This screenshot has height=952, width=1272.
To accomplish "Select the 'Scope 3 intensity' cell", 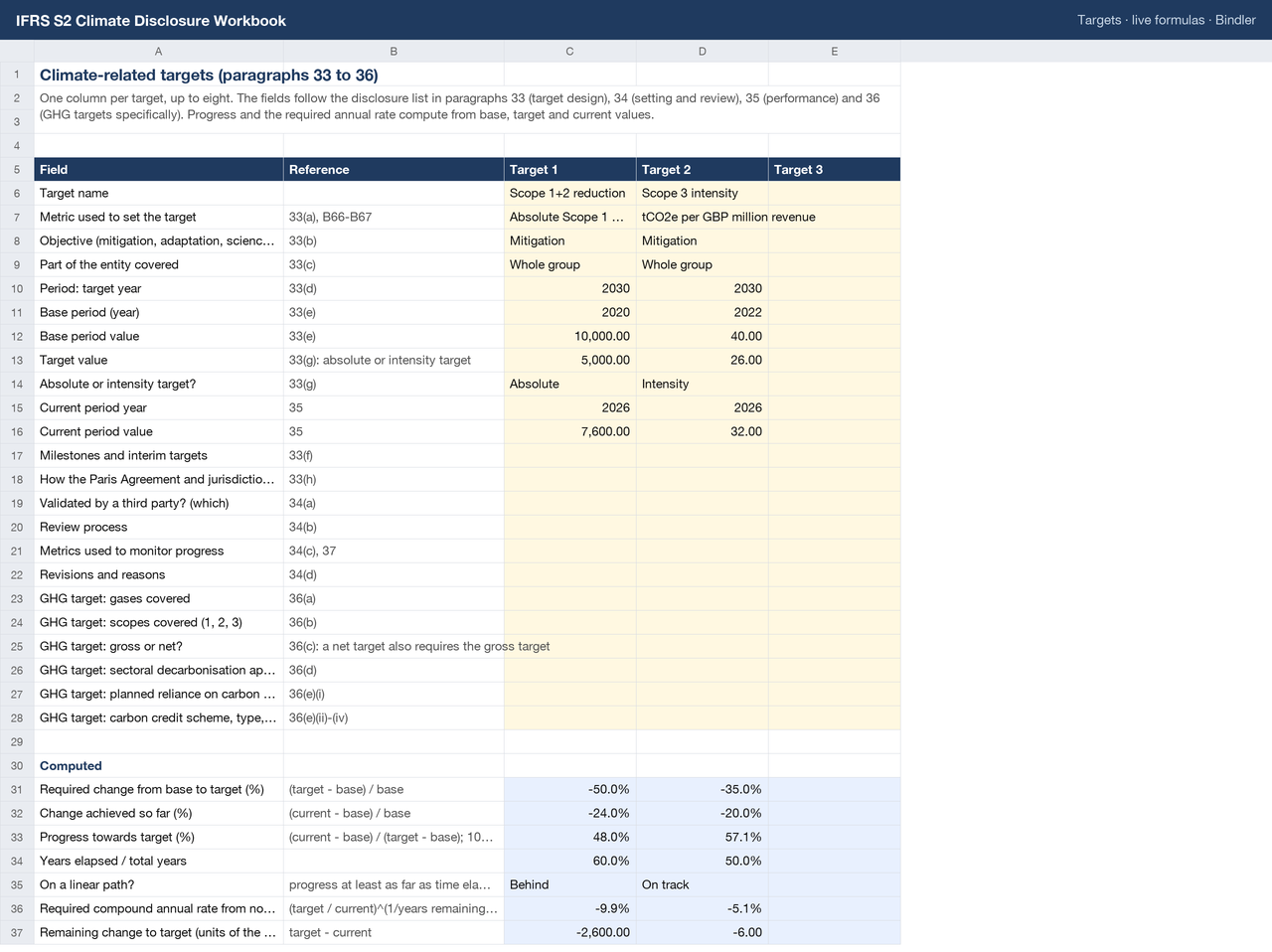I will coord(702,194).
